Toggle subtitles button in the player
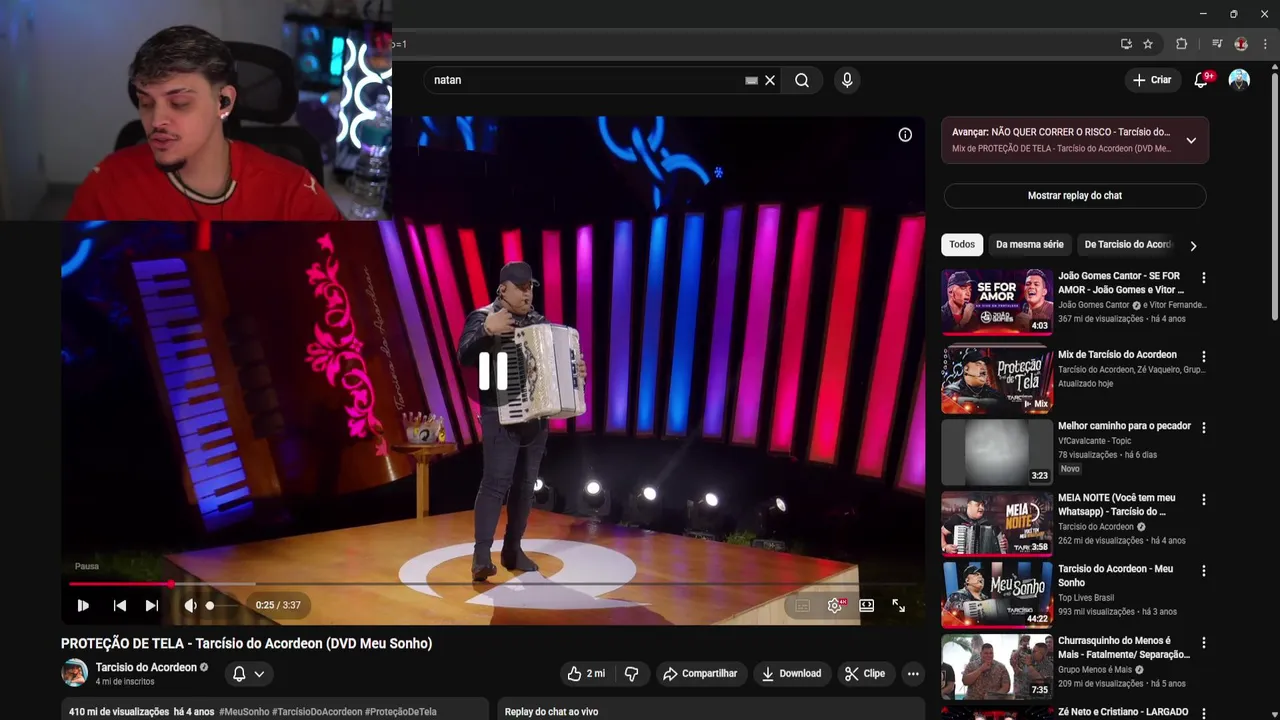 (802, 605)
